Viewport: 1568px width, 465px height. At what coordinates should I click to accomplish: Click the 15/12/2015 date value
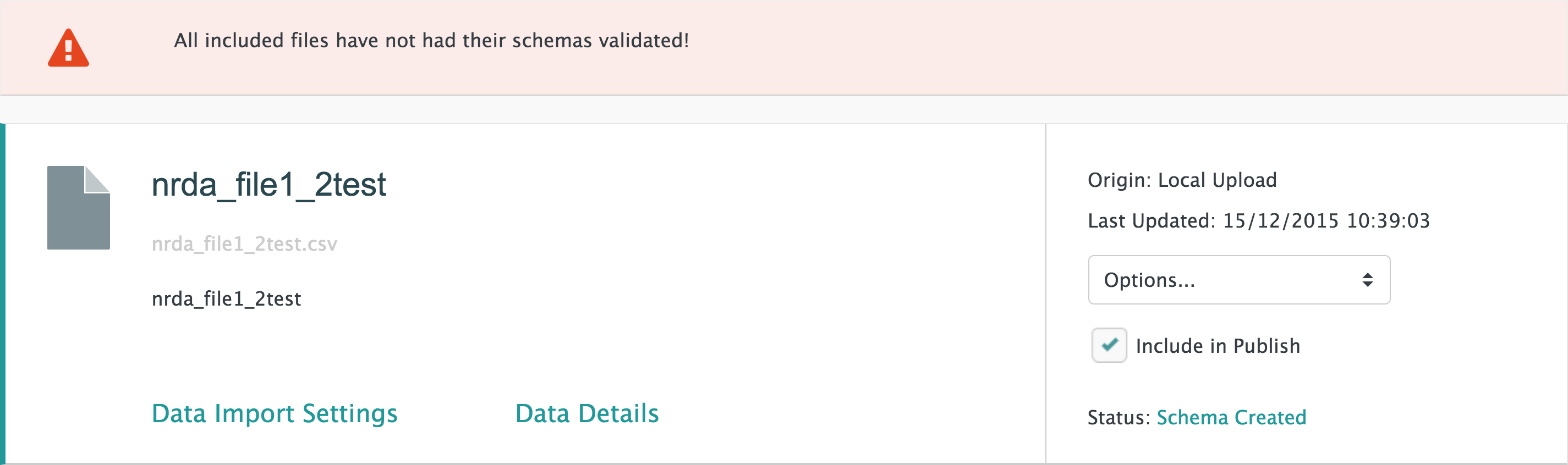point(1281,220)
